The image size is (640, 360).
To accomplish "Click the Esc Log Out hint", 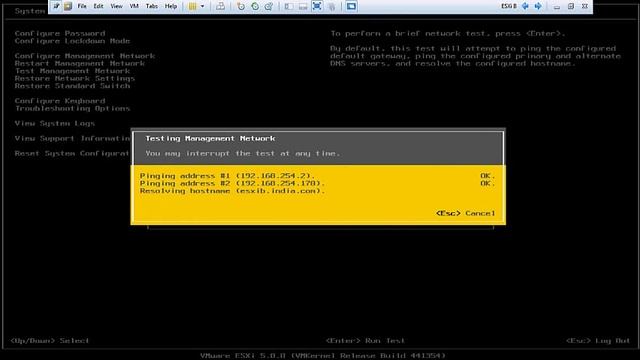I will (598, 340).
